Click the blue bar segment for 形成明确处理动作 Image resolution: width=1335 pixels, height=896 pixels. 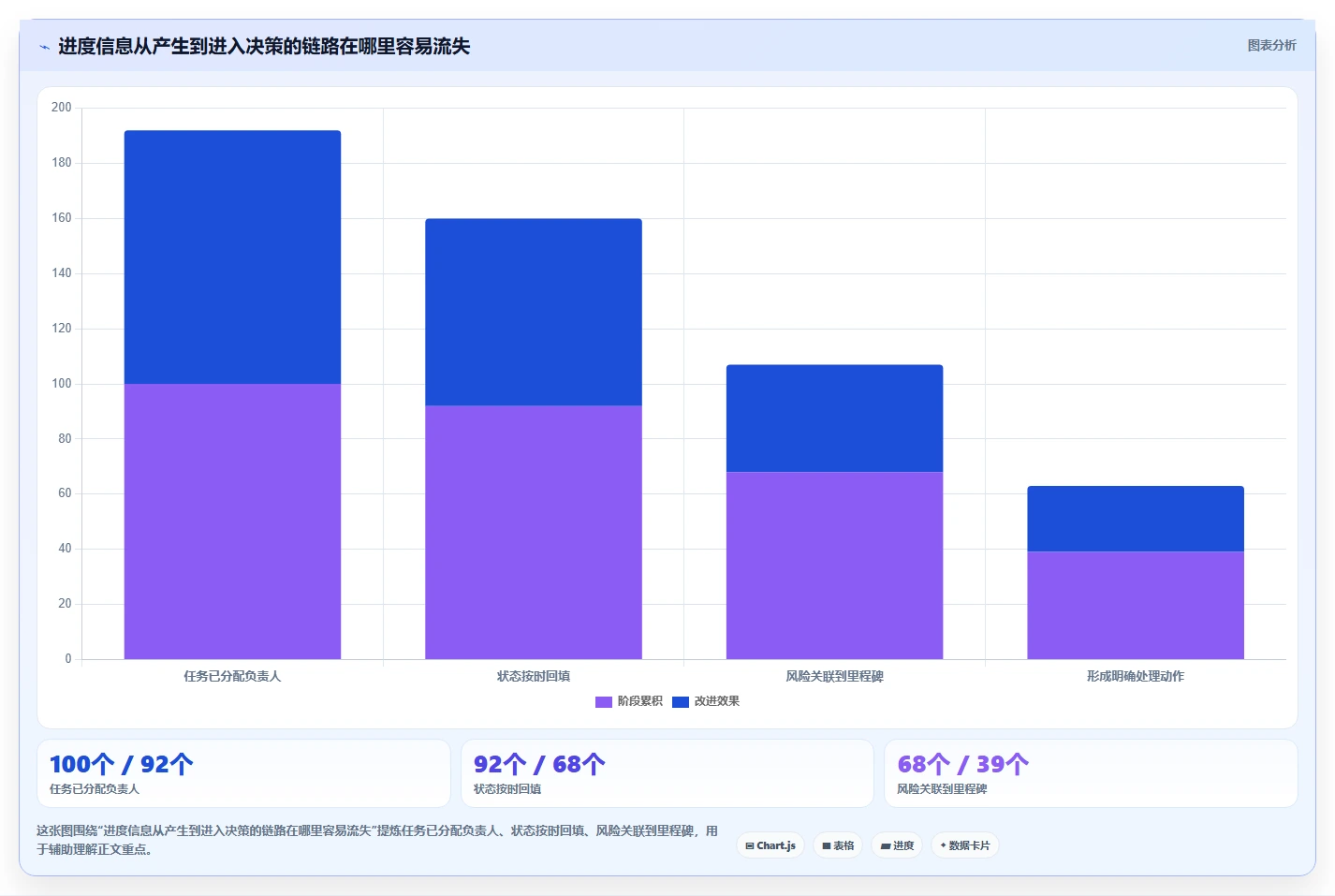click(1136, 519)
